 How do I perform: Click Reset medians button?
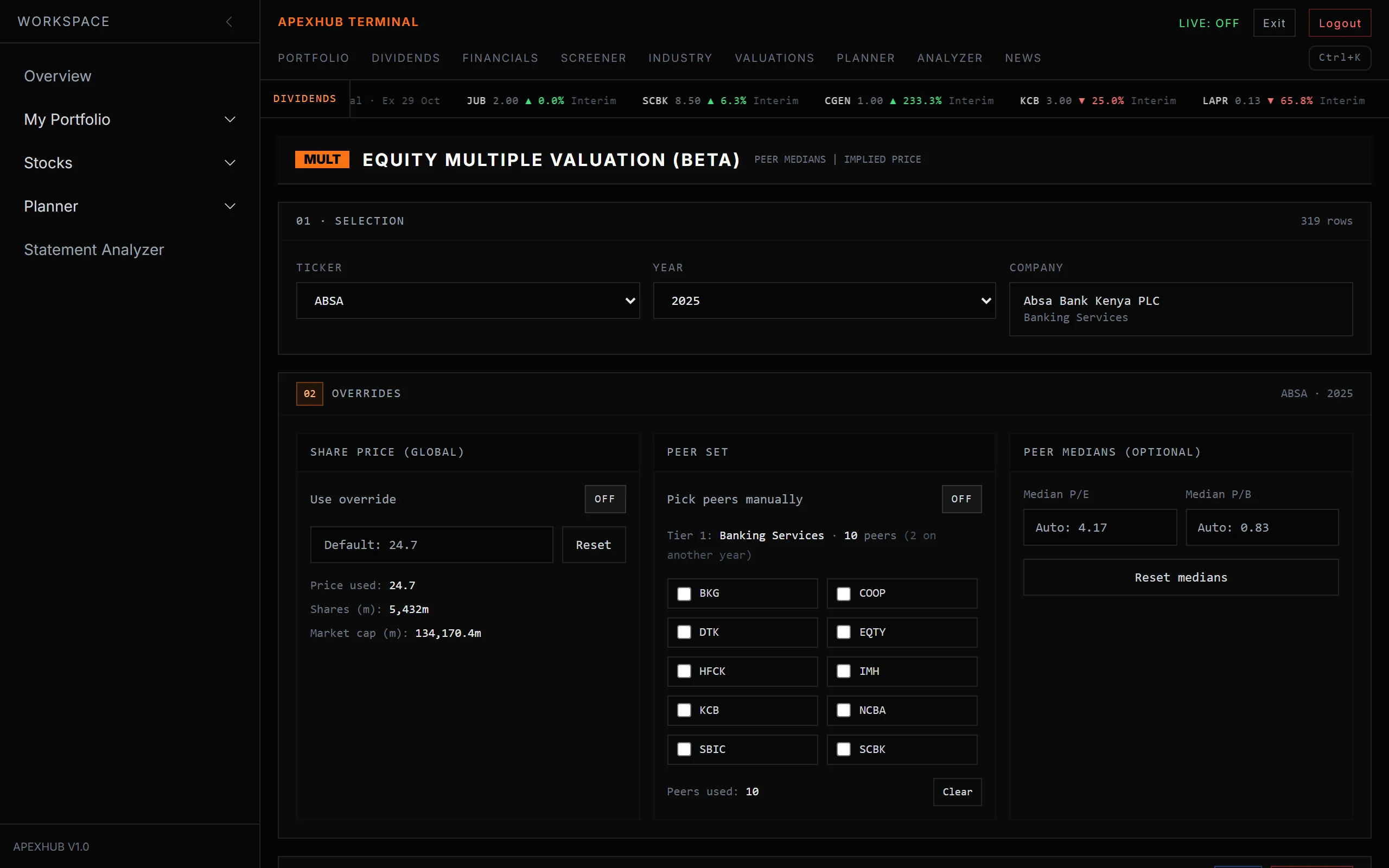(1181, 578)
